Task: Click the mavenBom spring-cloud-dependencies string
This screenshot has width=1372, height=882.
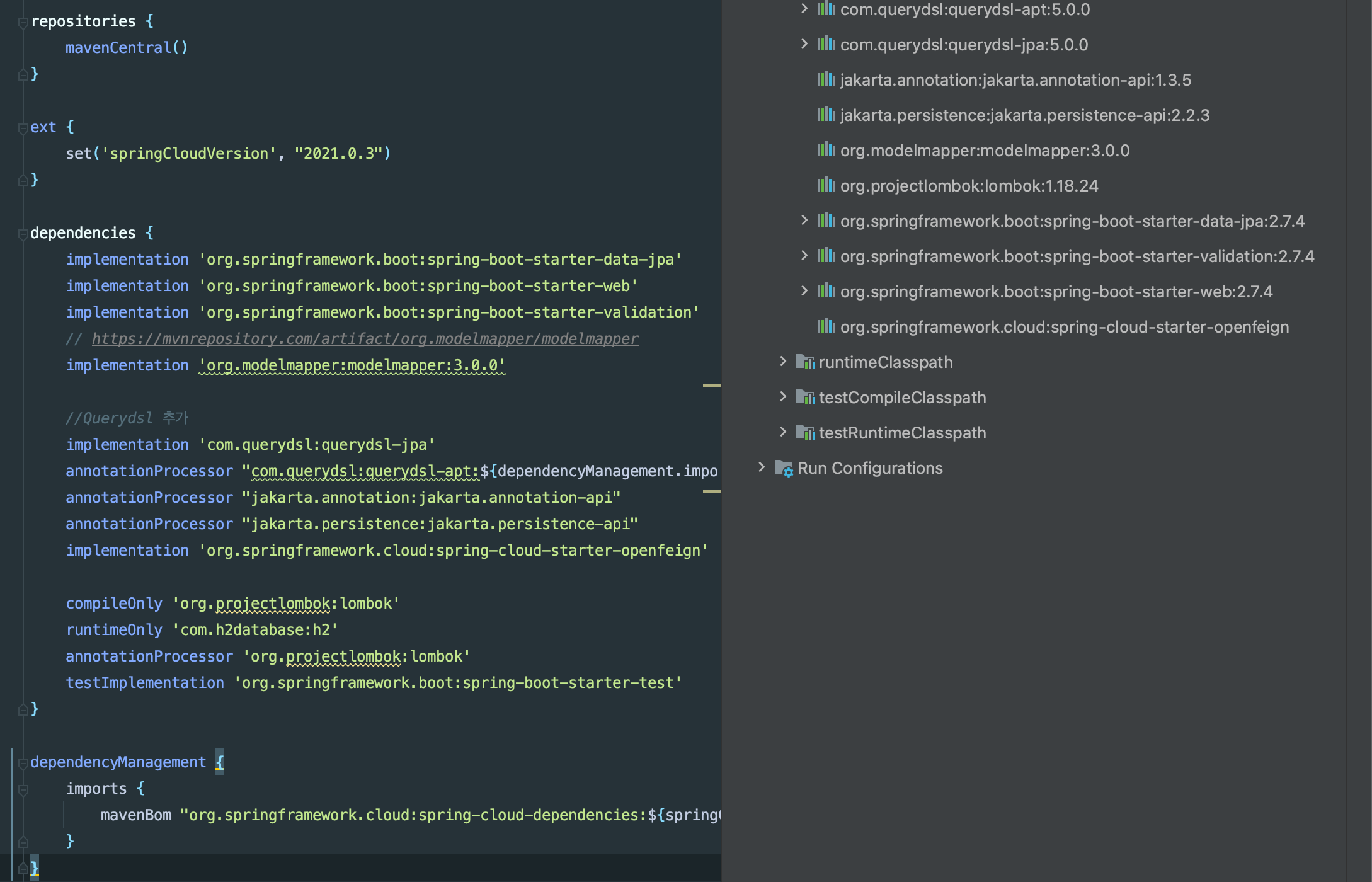Action: [x=450, y=815]
